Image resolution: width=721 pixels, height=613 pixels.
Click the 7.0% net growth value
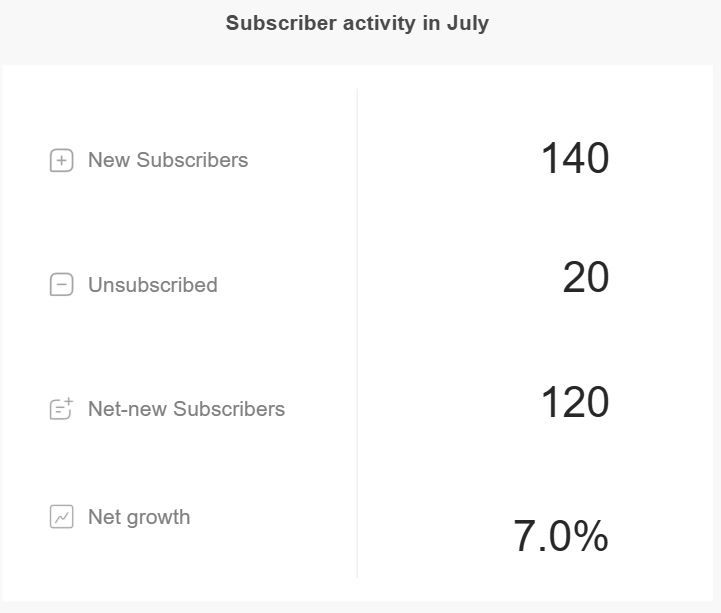click(561, 536)
